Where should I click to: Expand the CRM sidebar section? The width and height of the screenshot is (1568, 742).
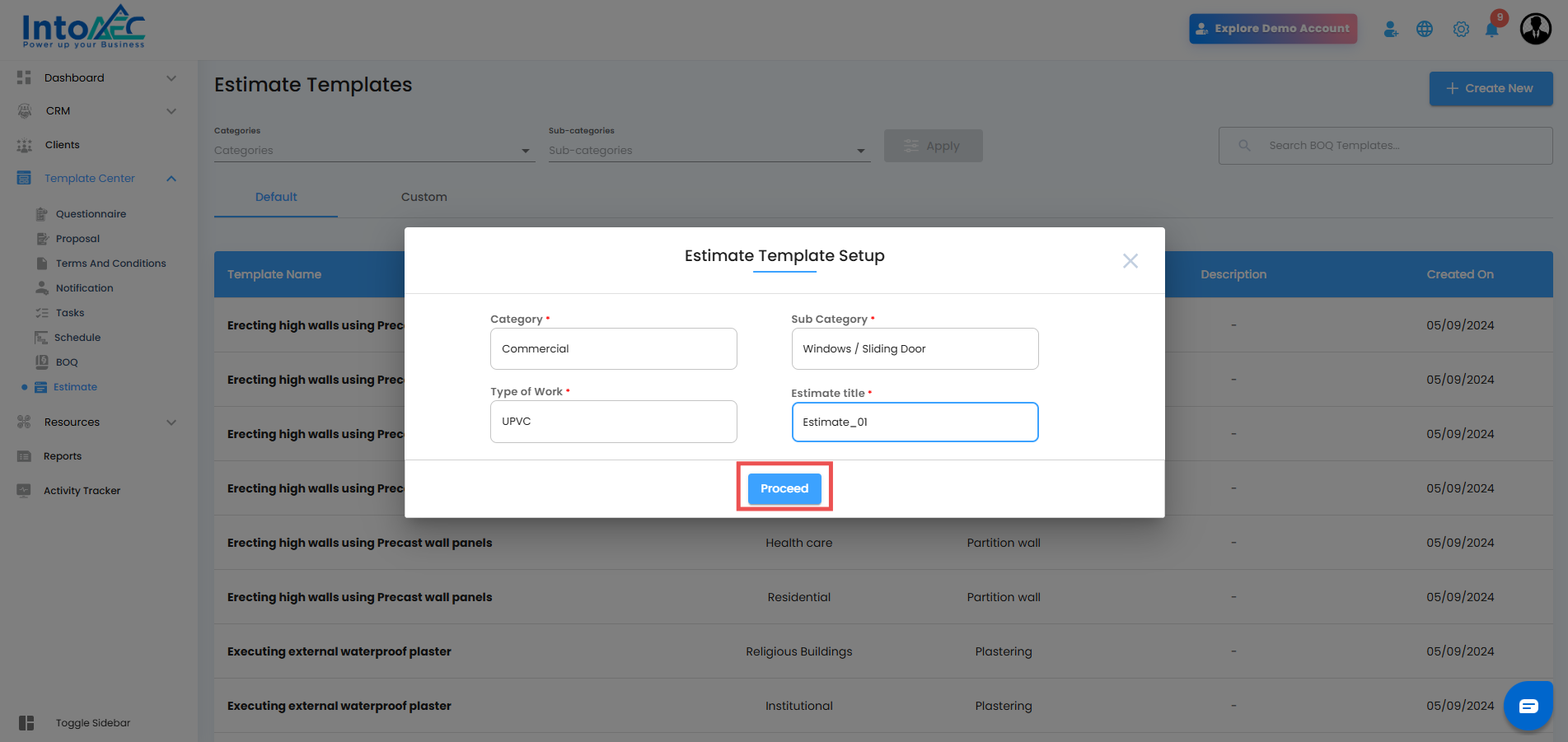point(171,111)
